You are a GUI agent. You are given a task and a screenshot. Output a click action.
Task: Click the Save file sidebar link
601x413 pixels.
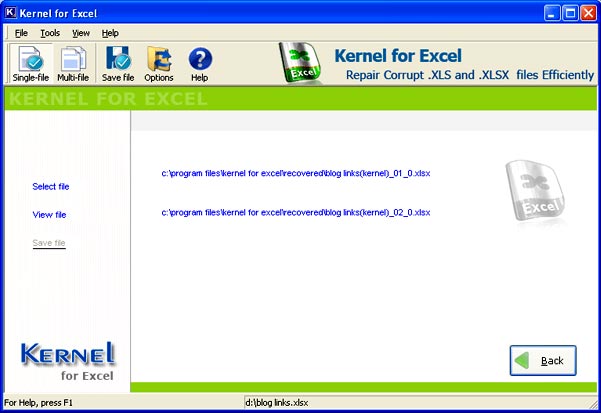click(x=49, y=243)
